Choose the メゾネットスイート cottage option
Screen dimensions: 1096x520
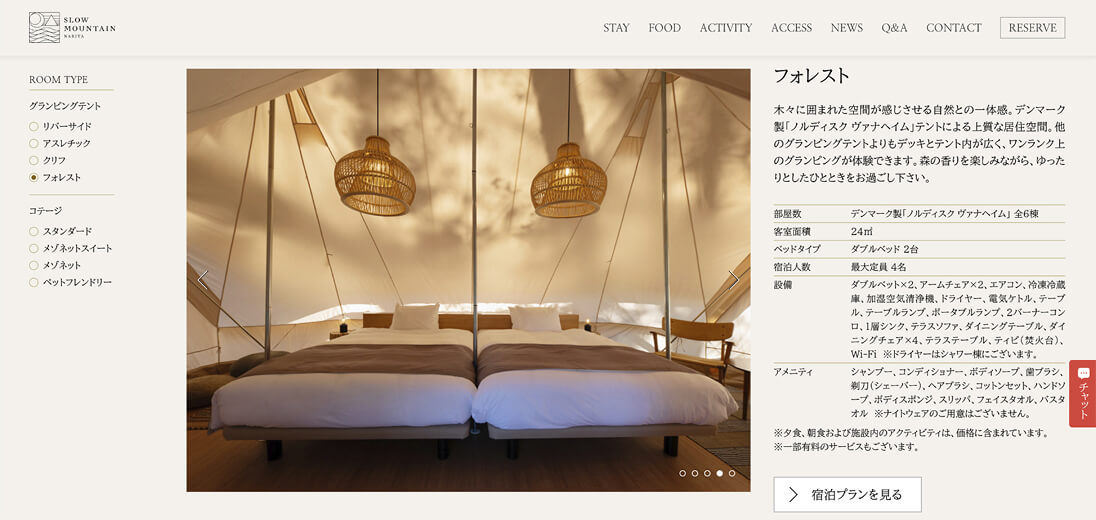pyautogui.click(x=71, y=248)
